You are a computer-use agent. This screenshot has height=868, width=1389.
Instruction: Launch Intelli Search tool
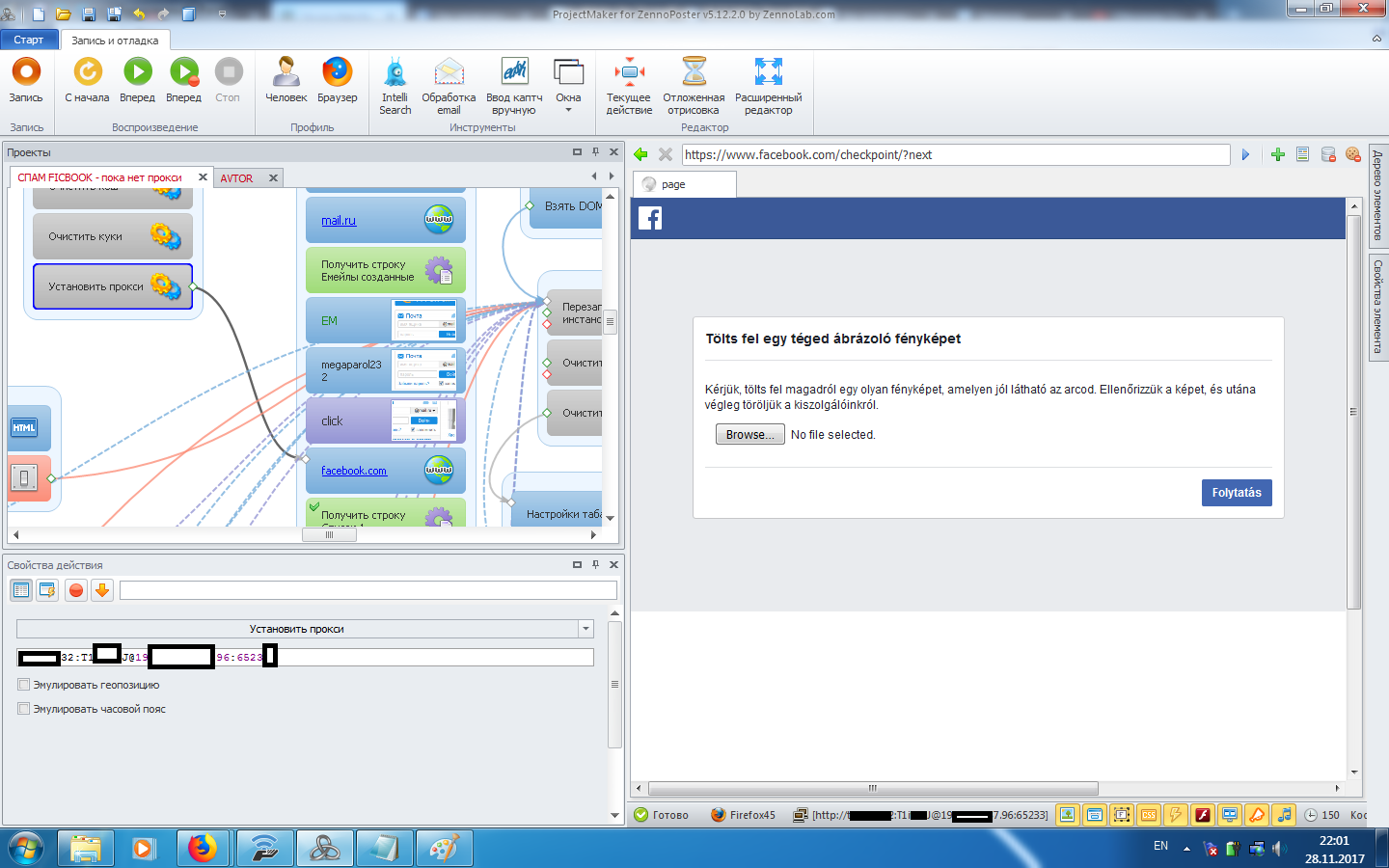pos(395,86)
